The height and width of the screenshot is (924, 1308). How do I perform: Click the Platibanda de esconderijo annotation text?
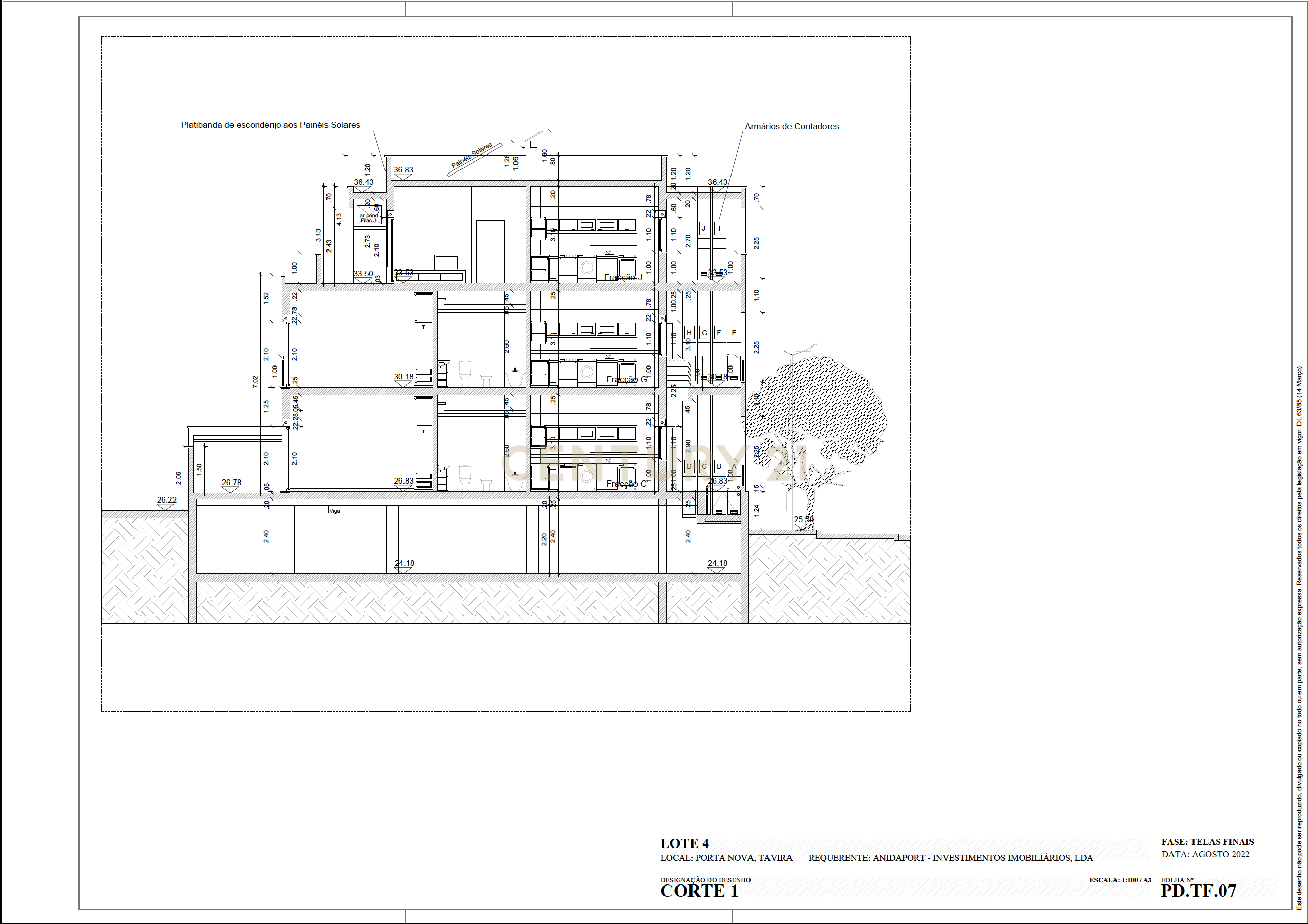click(x=271, y=125)
